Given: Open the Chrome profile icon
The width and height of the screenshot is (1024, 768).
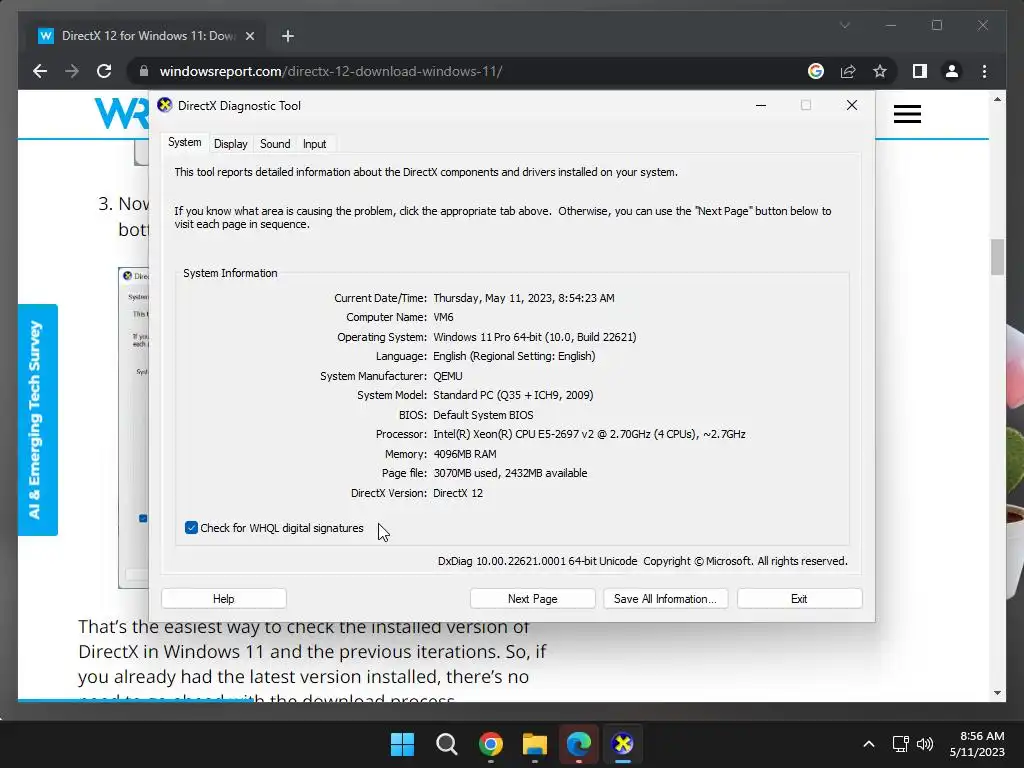Looking at the screenshot, I should tap(952, 71).
